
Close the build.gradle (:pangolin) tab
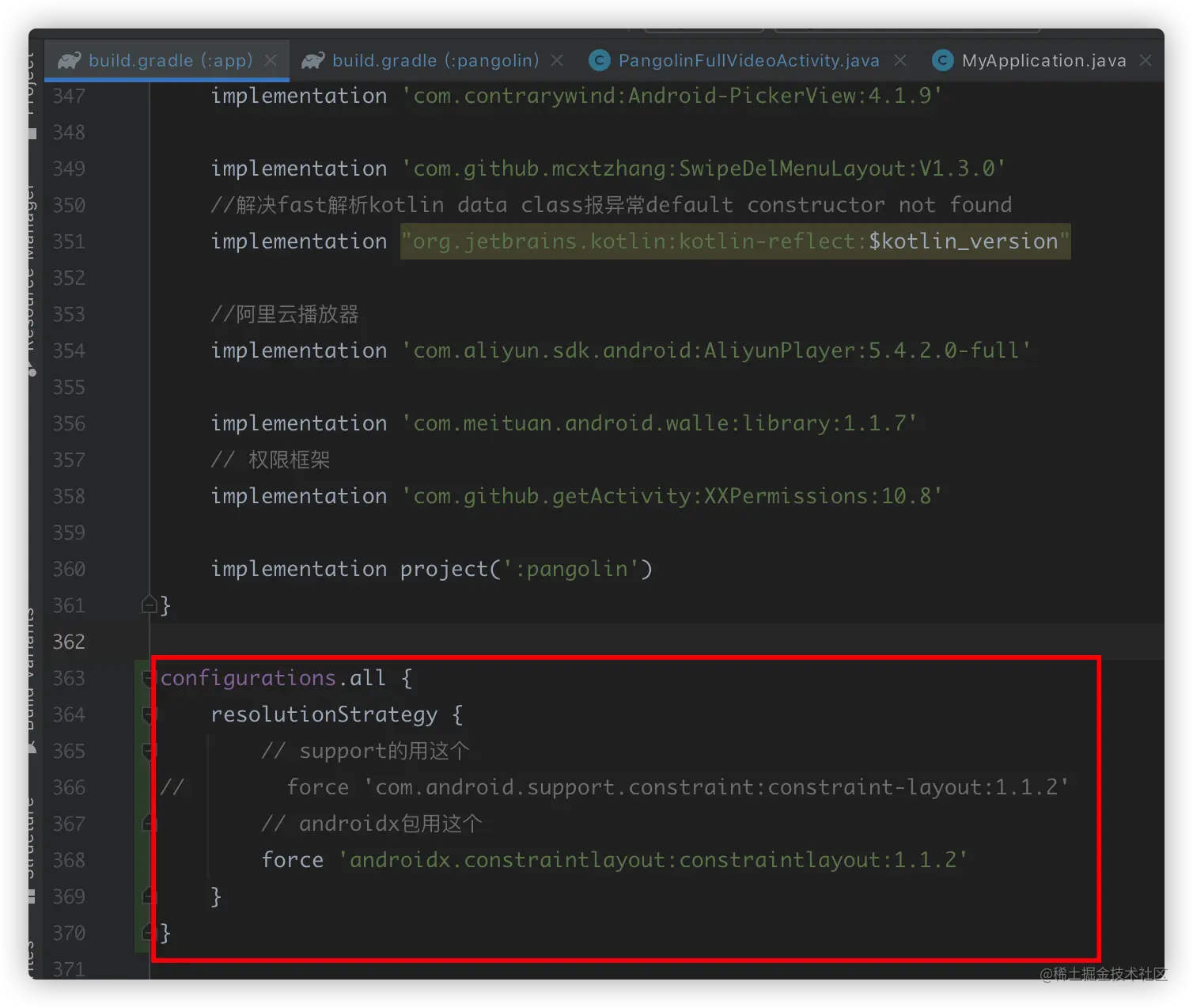[557, 60]
